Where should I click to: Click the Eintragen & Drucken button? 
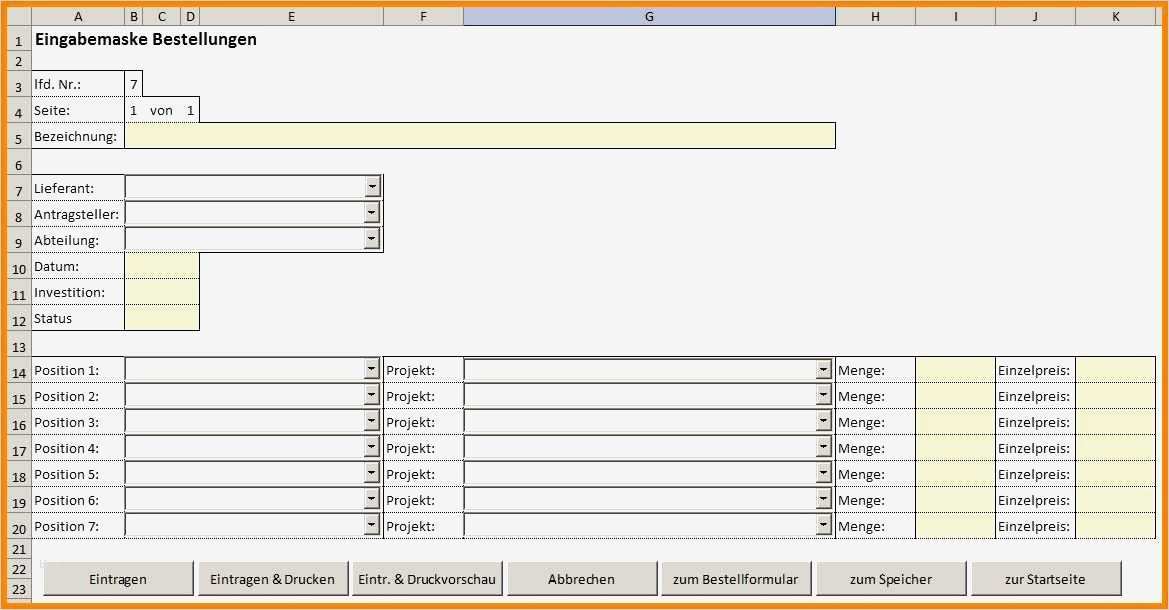pyautogui.click(x=272, y=578)
